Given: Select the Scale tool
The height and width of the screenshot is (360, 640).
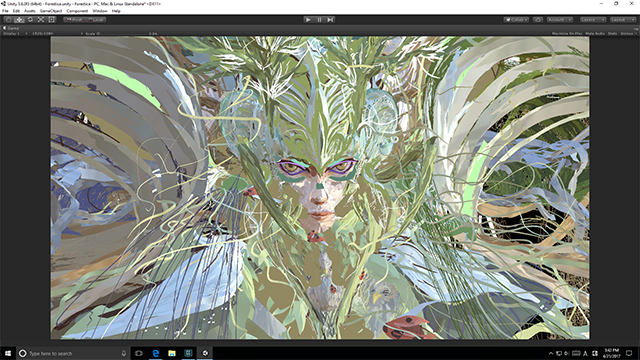Looking at the screenshot, I should pos(40,20).
